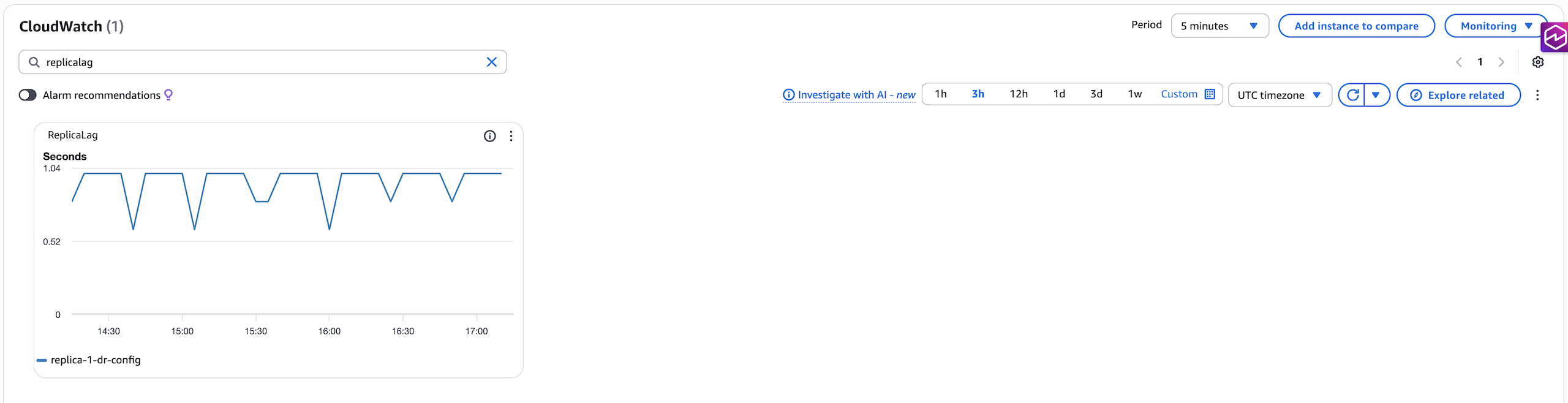Open toolbar overflow three-dot menu

(1537, 95)
